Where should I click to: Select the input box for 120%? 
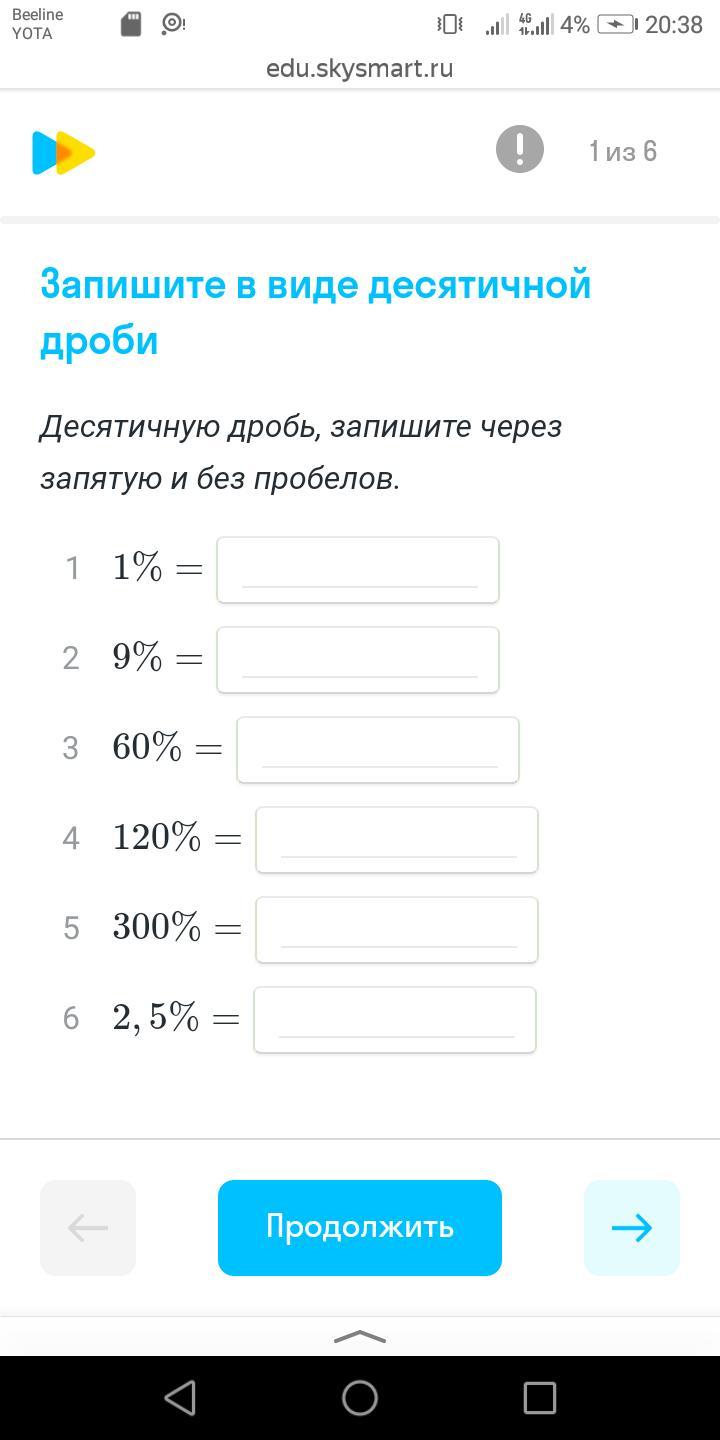397,840
